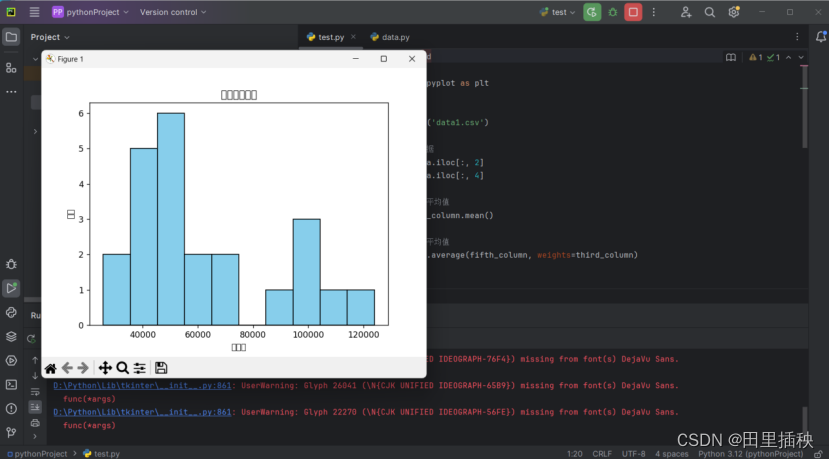Open IDE settings gear
Screen dimensions: 830x459
734,12
